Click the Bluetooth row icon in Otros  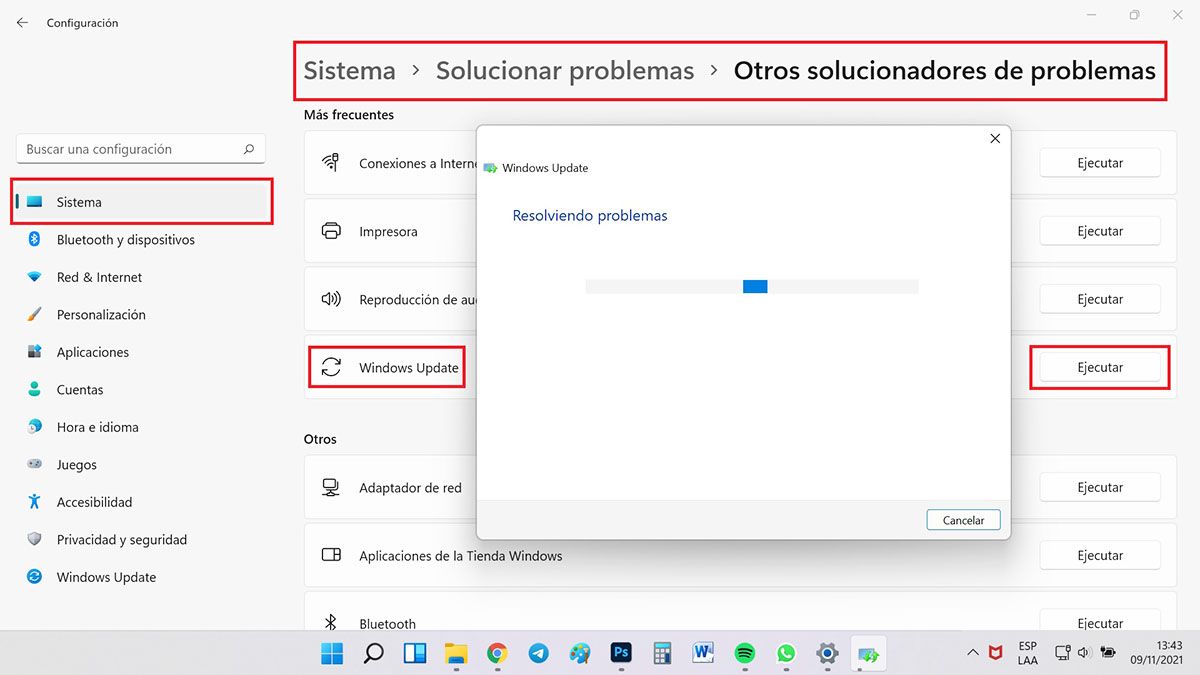pyautogui.click(x=331, y=623)
